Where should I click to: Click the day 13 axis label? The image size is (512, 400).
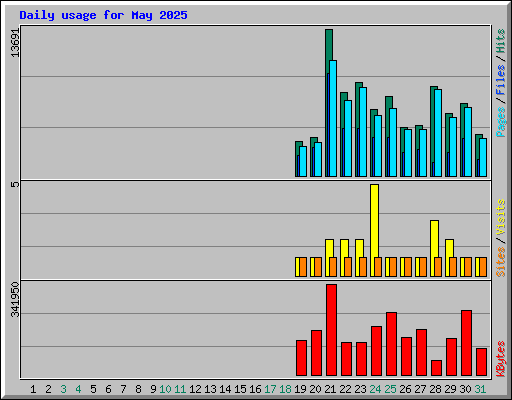tap(210, 389)
